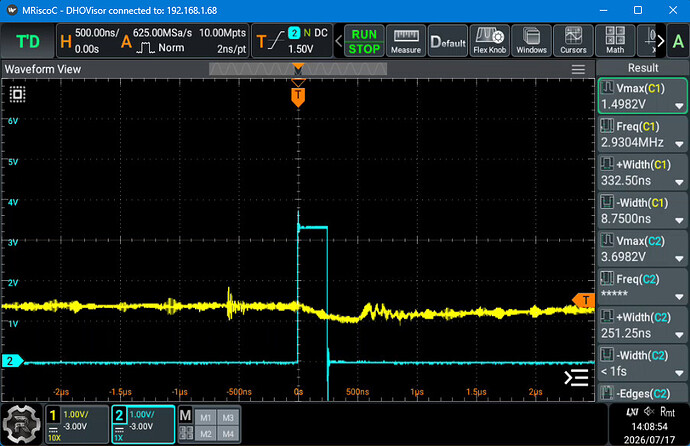Click the Rmt remote status indicator
The height and width of the screenshot is (446, 690).
pos(667,412)
